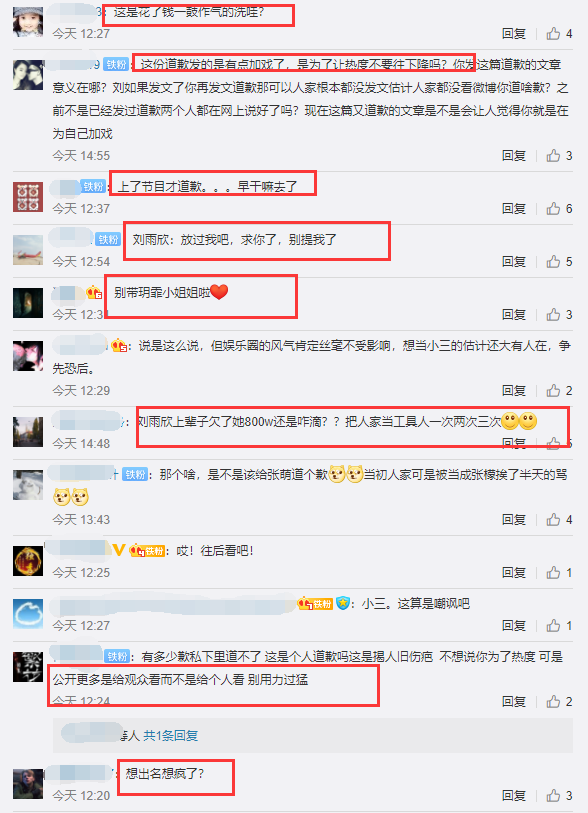Click thumbs-up on the 14:55 comment
588x813 pixels.
point(553,156)
